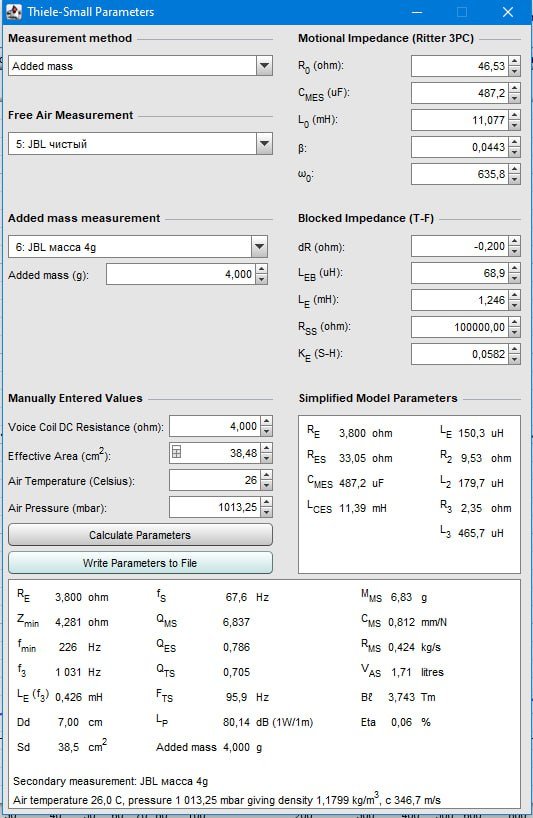Decrease LEB (uH) with the down spinner
Screen dimensions: 533x818
[x=515, y=279]
